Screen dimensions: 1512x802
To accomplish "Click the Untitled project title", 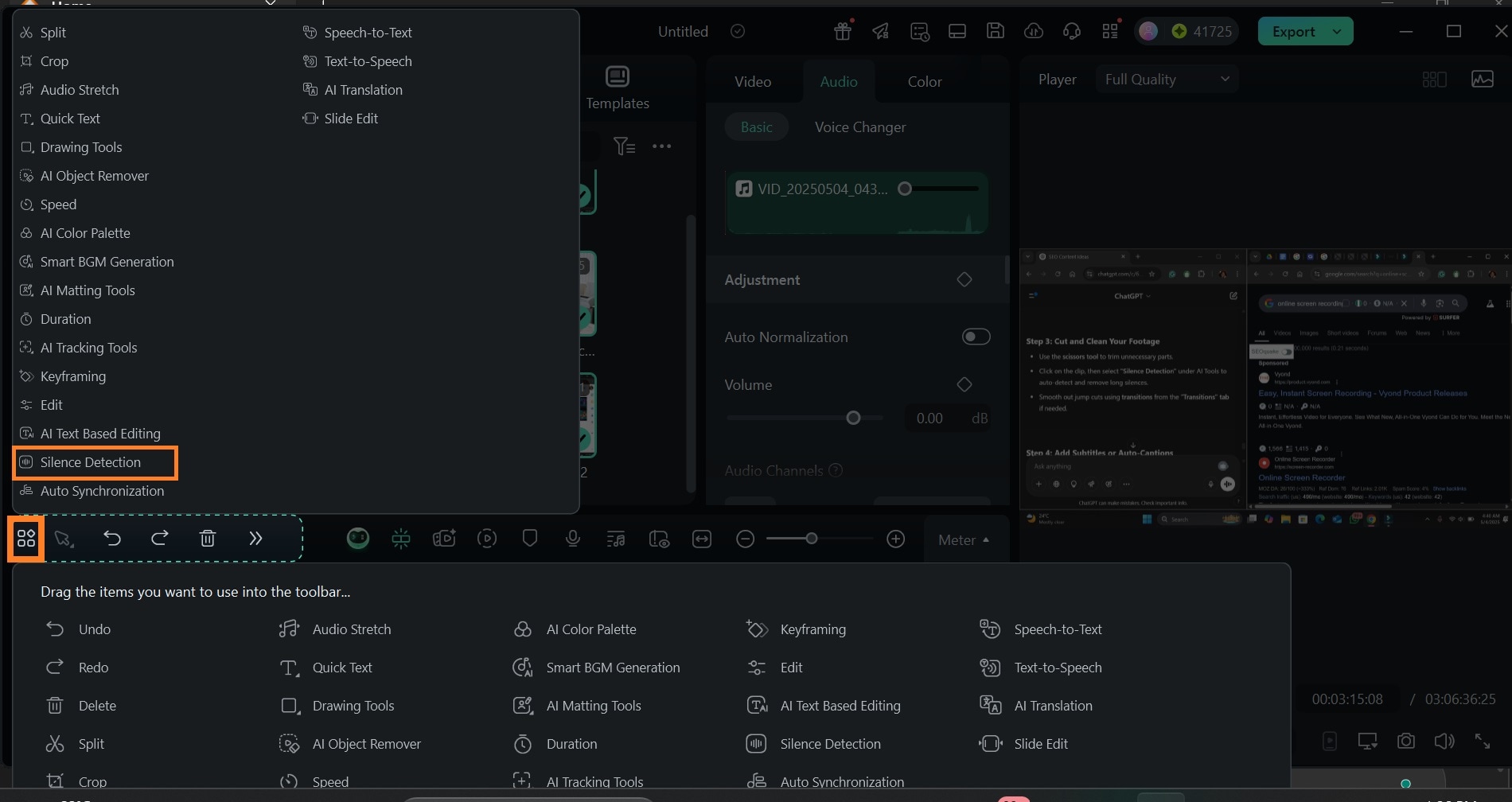I will (x=683, y=32).
